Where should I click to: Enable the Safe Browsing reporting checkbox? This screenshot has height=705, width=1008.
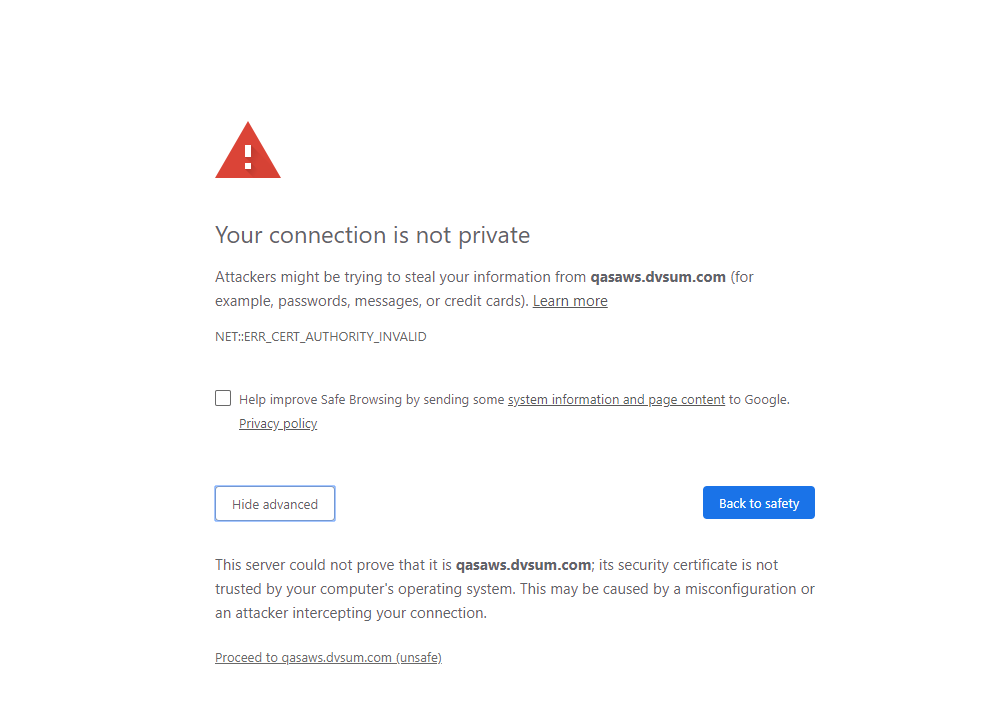coord(223,398)
